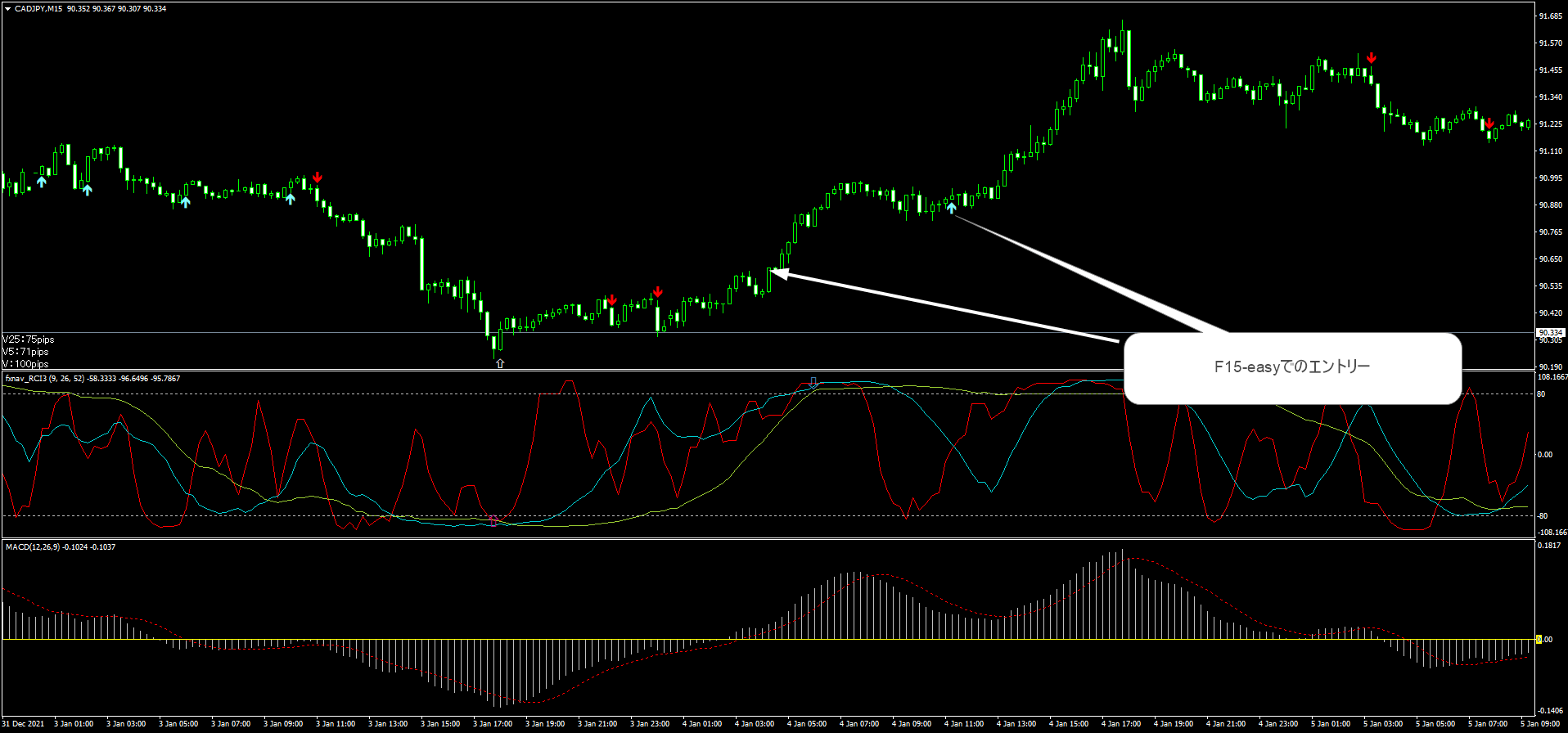Select red down arrow near 5 Jan 01:00 high
The image size is (1568, 733).
click(x=1372, y=58)
